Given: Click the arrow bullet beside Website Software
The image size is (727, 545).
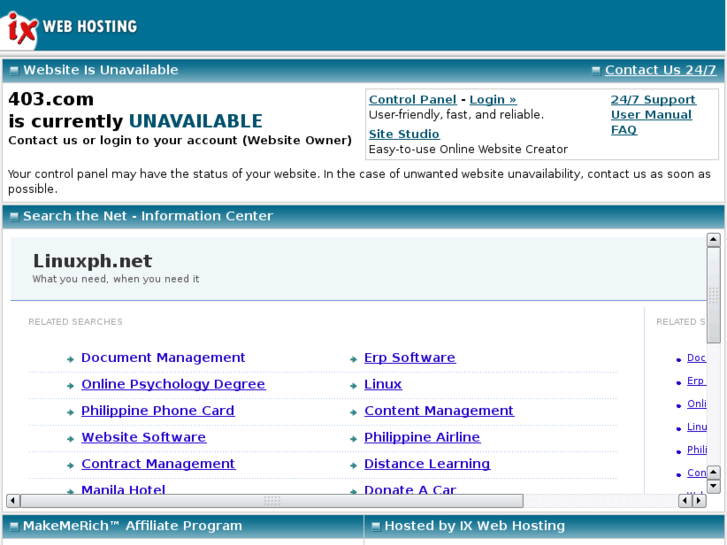Looking at the screenshot, I should click(70, 439).
